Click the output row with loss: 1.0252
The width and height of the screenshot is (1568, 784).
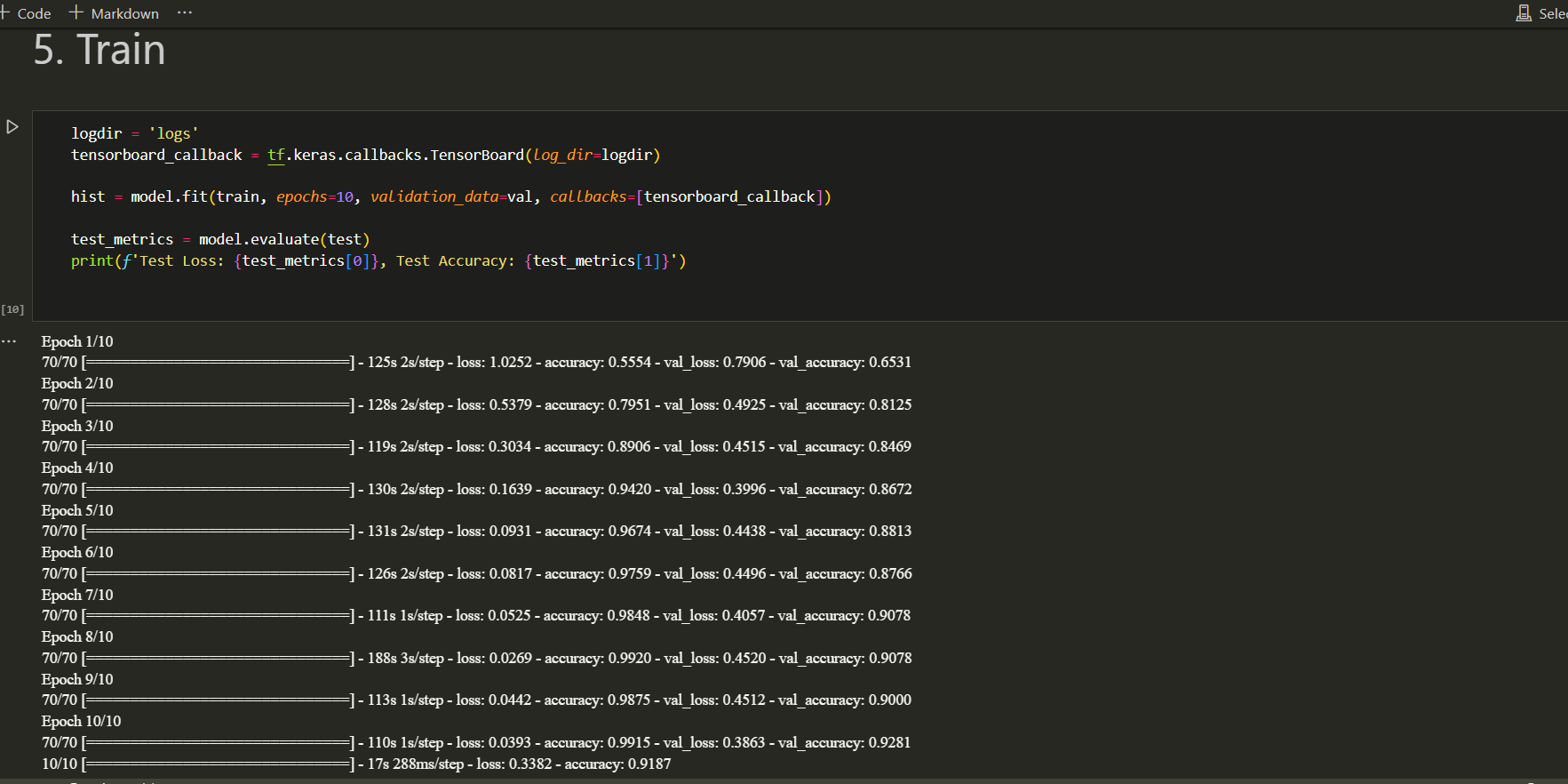click(x=476, y=362)
